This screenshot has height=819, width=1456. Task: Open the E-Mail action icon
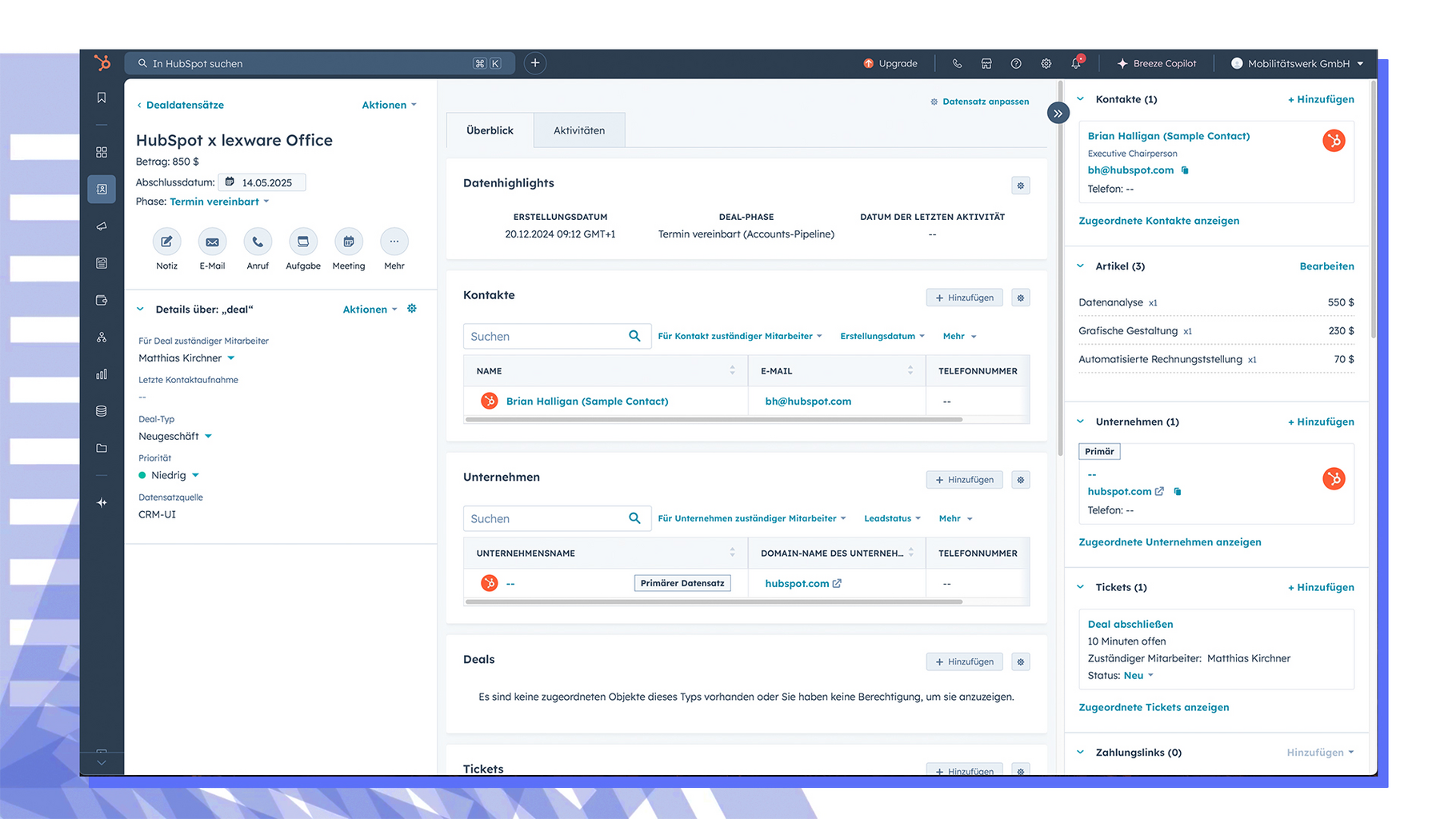coord(212,242)
